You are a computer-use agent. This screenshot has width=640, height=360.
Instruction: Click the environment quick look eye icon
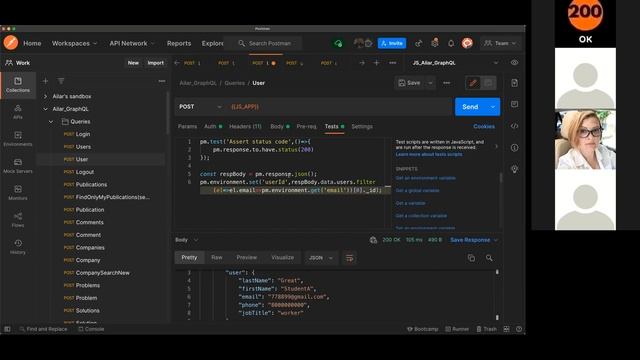click(x=514, y=63)
